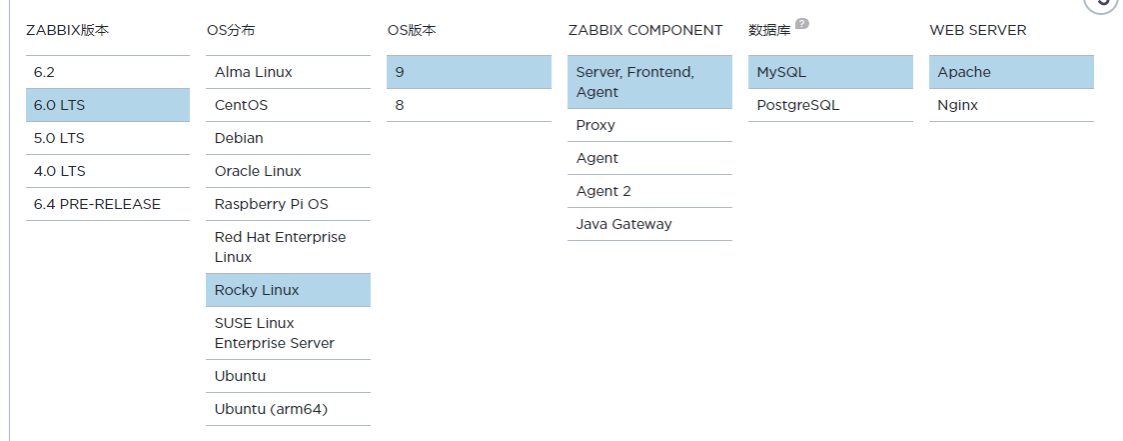Choose the 6.0 LTS version
The width and height of the screenshot is (1123, 441).
(107, 105)
